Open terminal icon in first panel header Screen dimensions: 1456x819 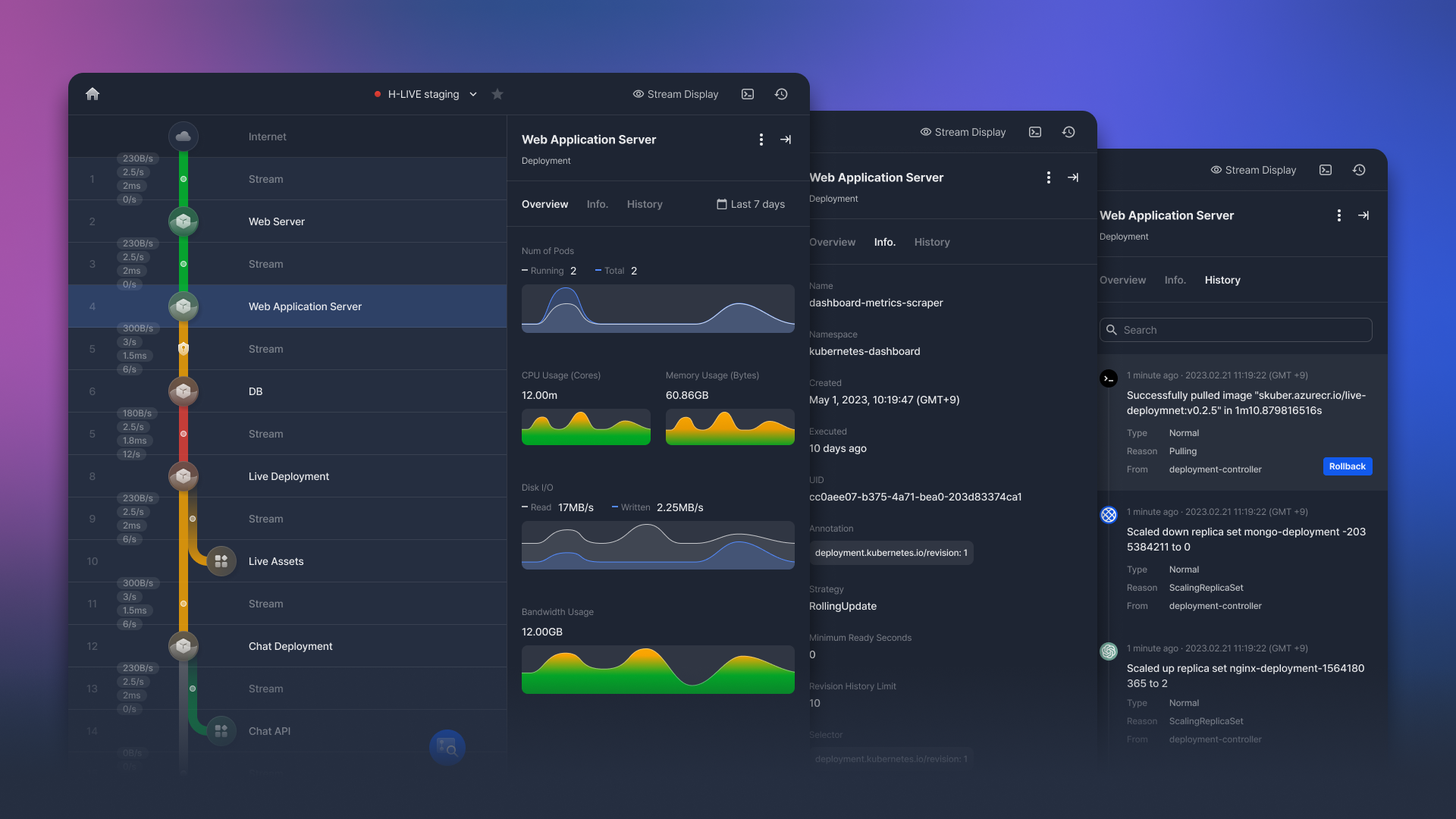click(x=748, y=94)
